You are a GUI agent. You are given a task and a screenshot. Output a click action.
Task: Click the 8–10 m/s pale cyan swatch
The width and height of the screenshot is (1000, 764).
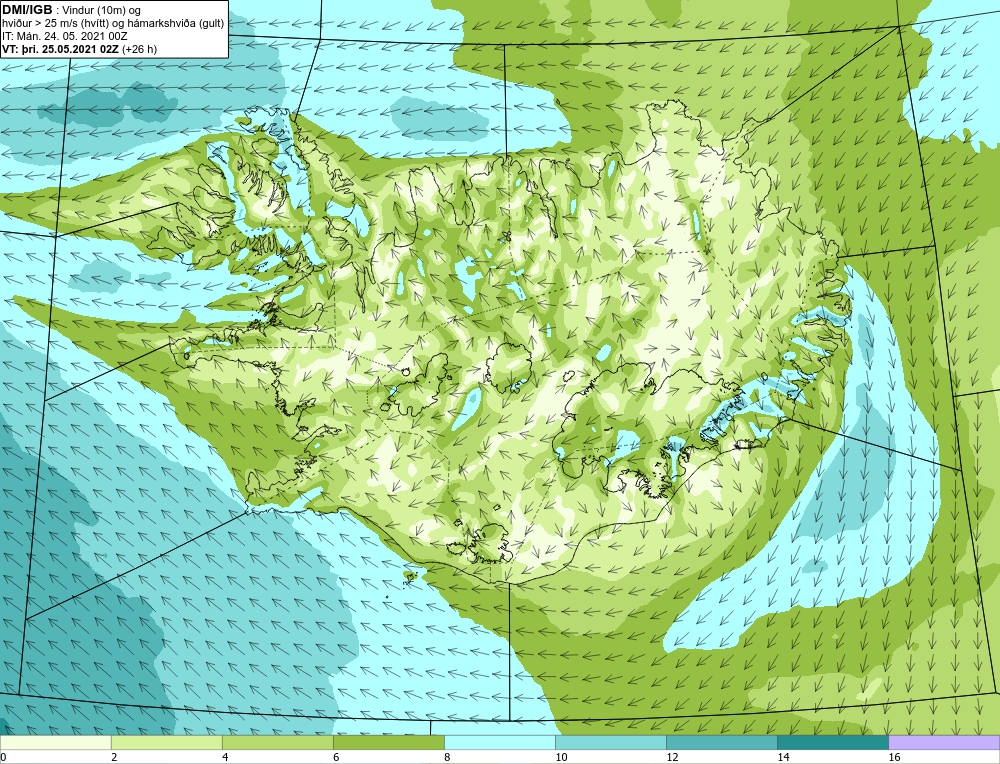pos(499,742)
